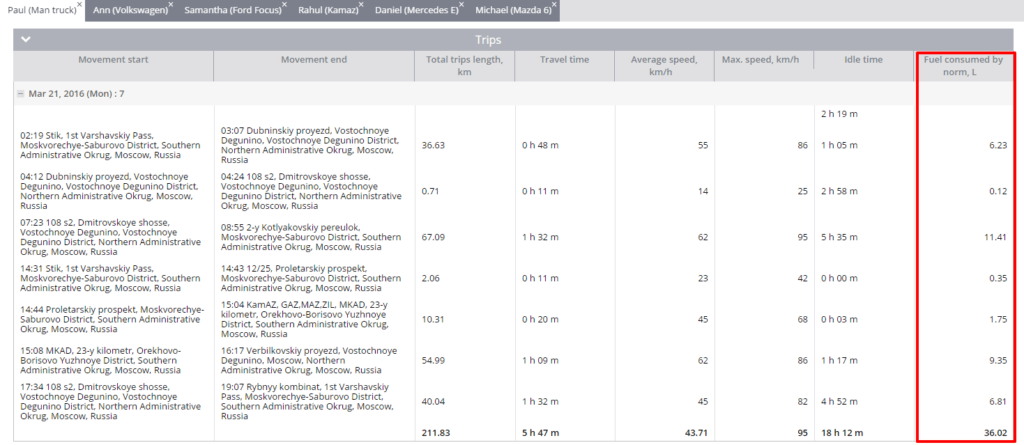Click trip length value 10.31

[x=434, y=319]
